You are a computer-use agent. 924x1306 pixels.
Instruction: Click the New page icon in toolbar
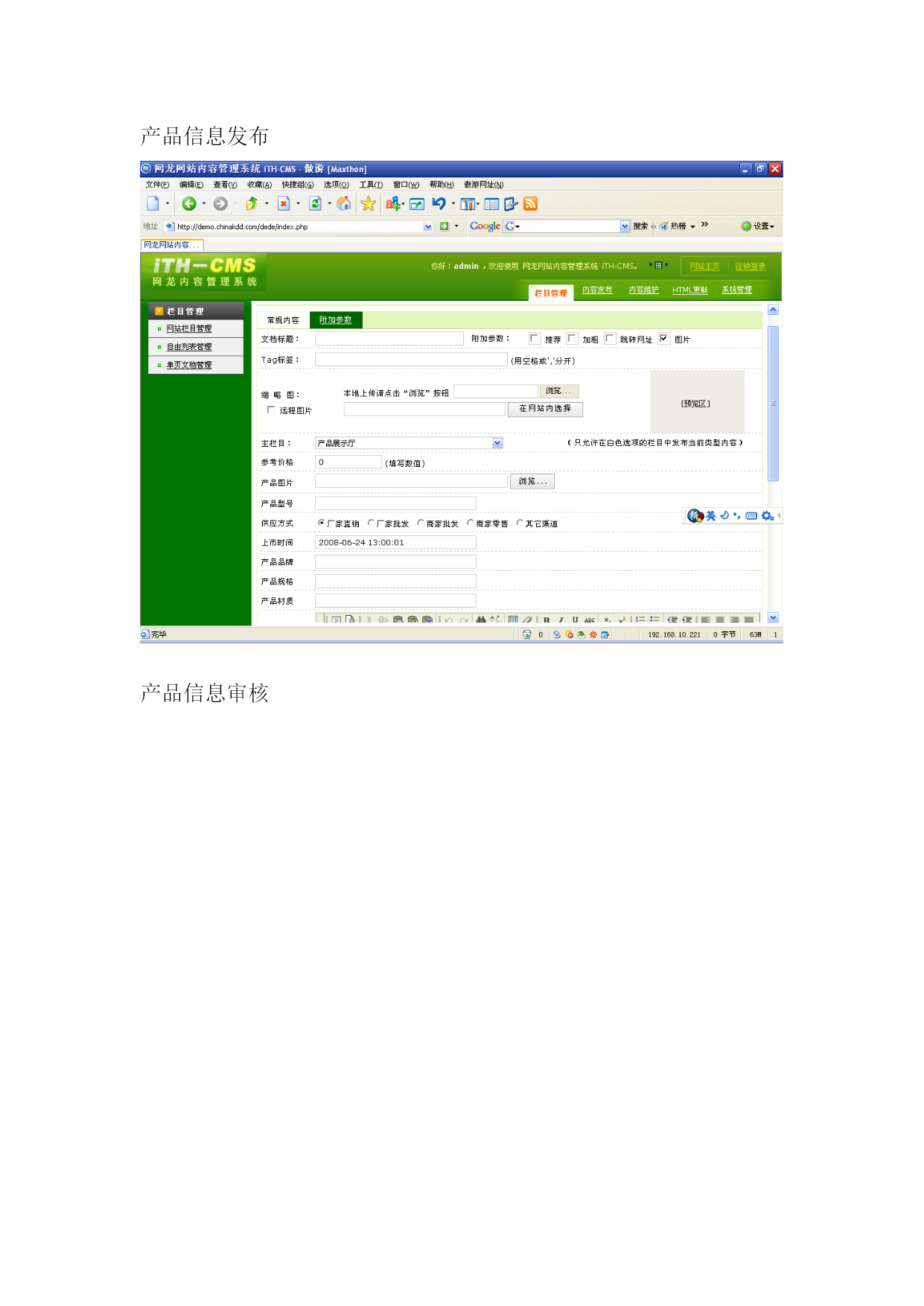(x=153, y=203)
